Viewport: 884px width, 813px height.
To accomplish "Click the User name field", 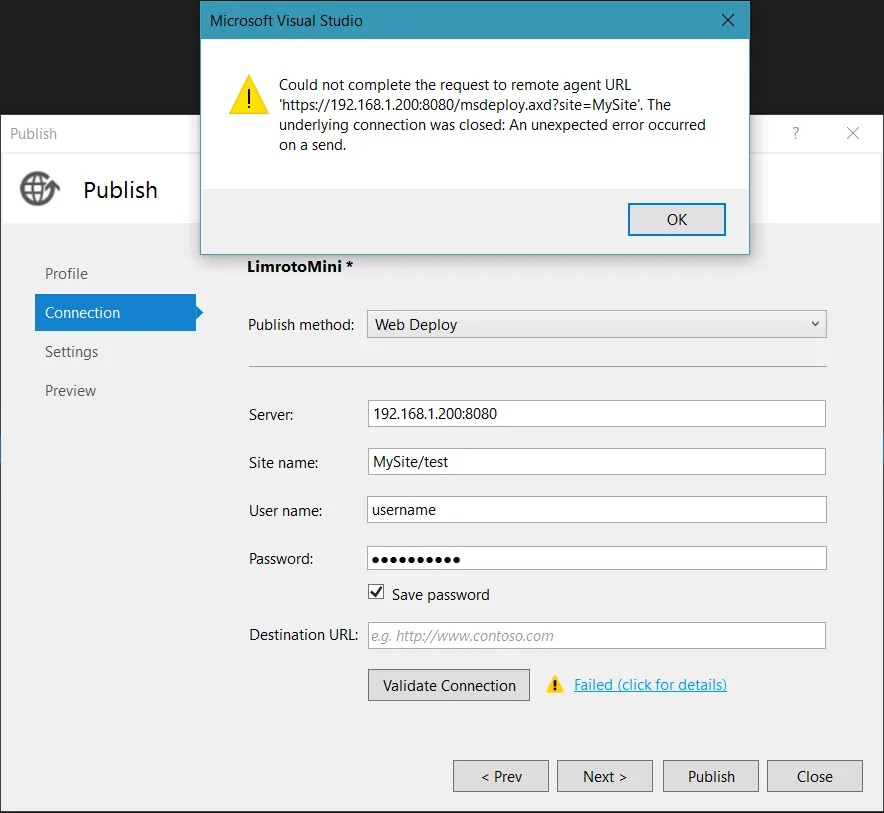I will click(596, 510).
